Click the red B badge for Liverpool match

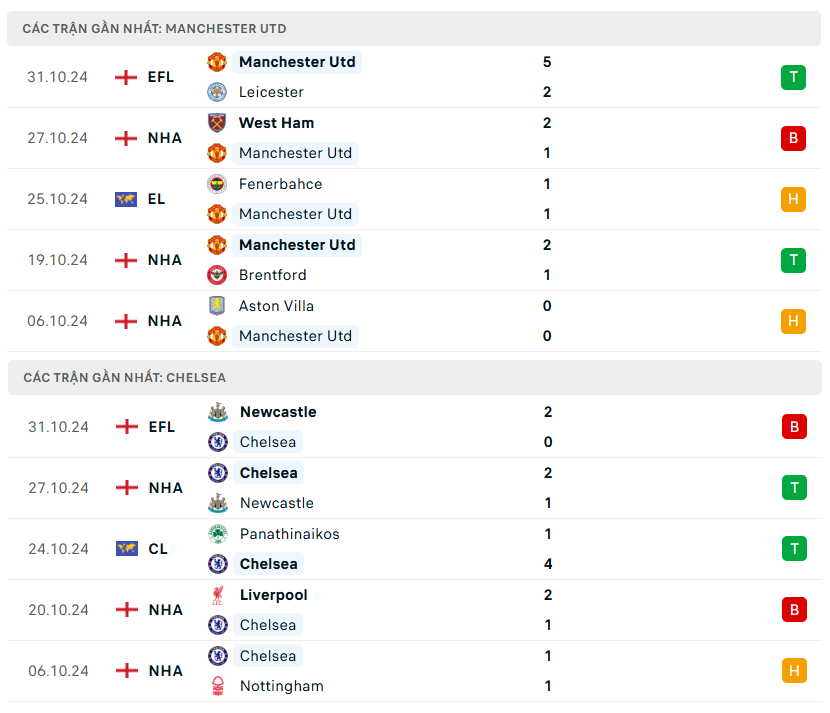click(793, 610)
